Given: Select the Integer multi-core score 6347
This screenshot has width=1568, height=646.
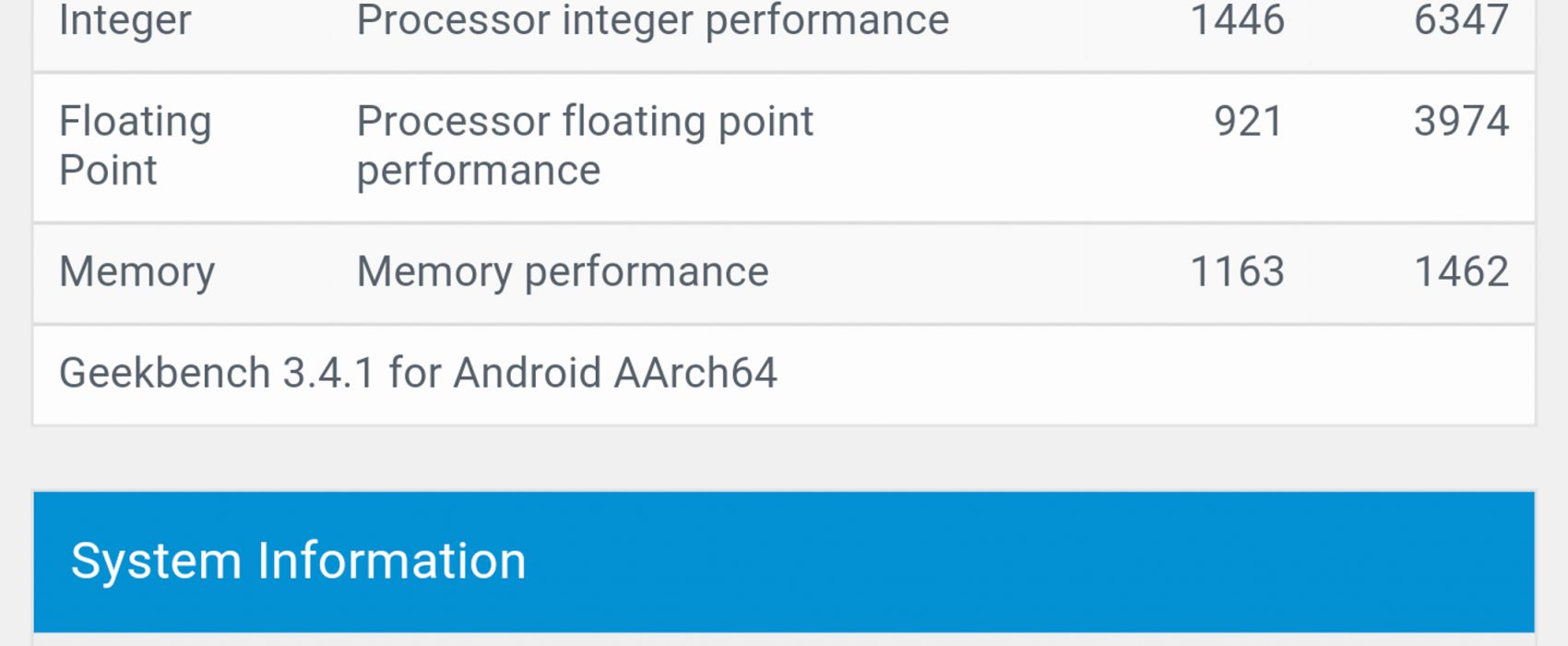Looking at the screenshot, I should click(1461, 19).
